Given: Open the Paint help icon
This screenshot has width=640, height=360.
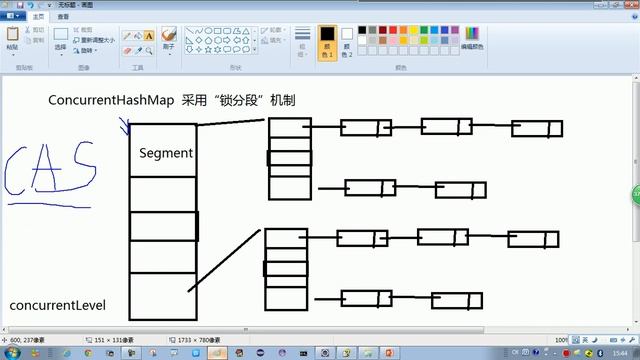Looking at the screenshot, I should 635,16.
